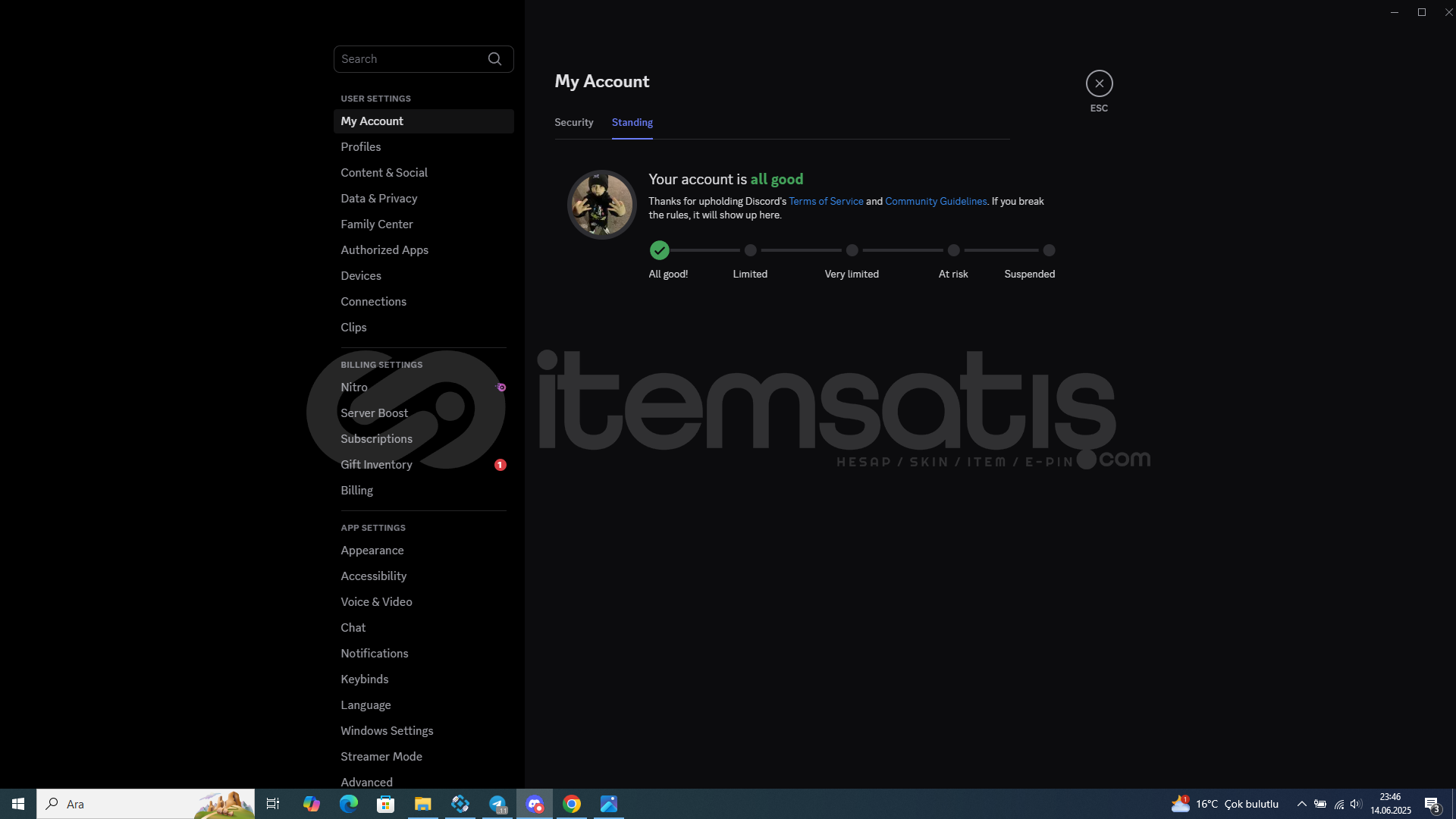Open the Photos app taskbar icon
This screenshot has height=819, width=1456.
[x=609, y=804]
